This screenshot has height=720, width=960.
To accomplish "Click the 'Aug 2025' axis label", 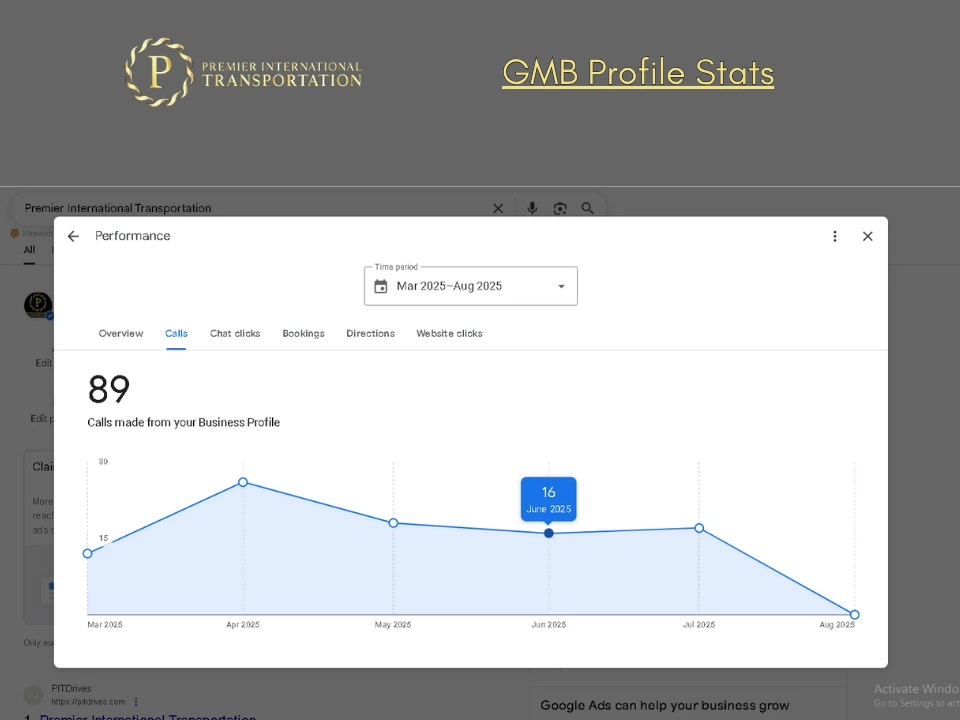I will tap(837, 625).
